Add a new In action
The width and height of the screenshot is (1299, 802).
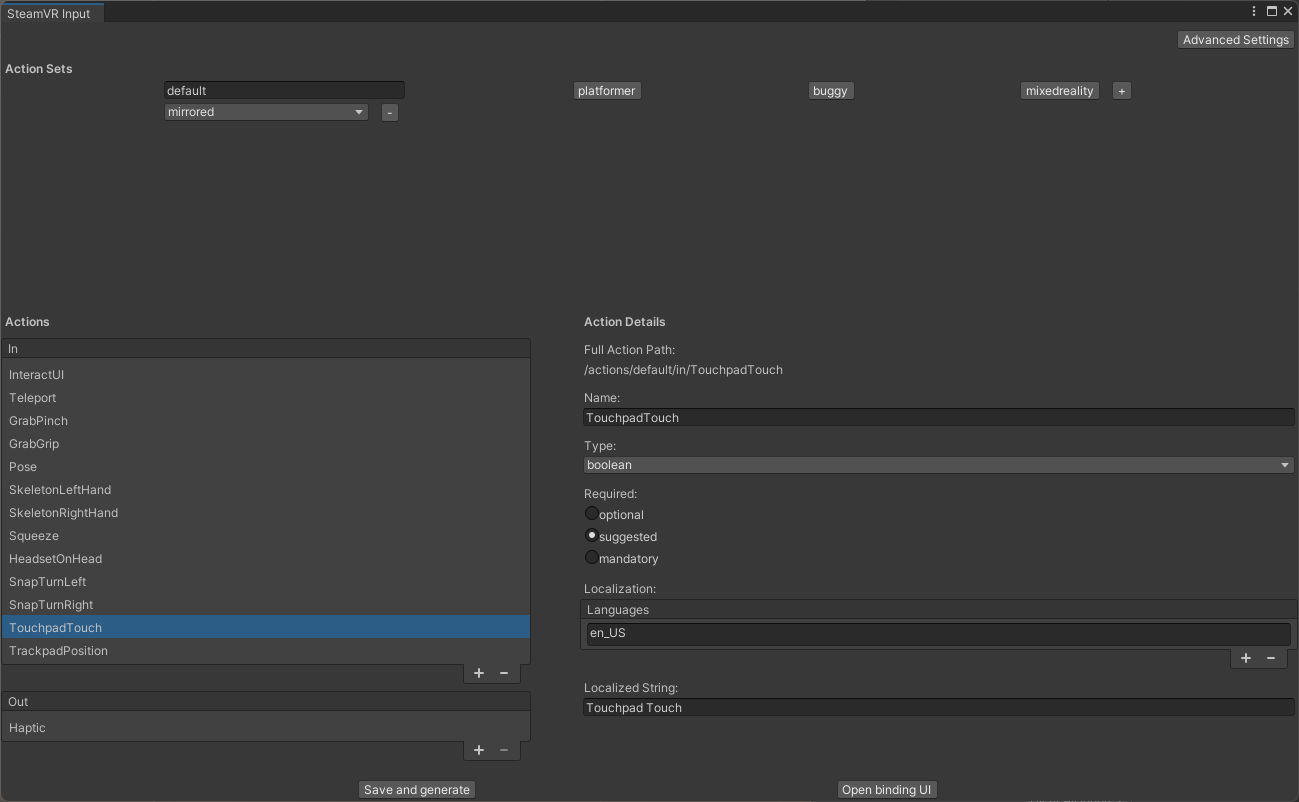coord(479,673)
